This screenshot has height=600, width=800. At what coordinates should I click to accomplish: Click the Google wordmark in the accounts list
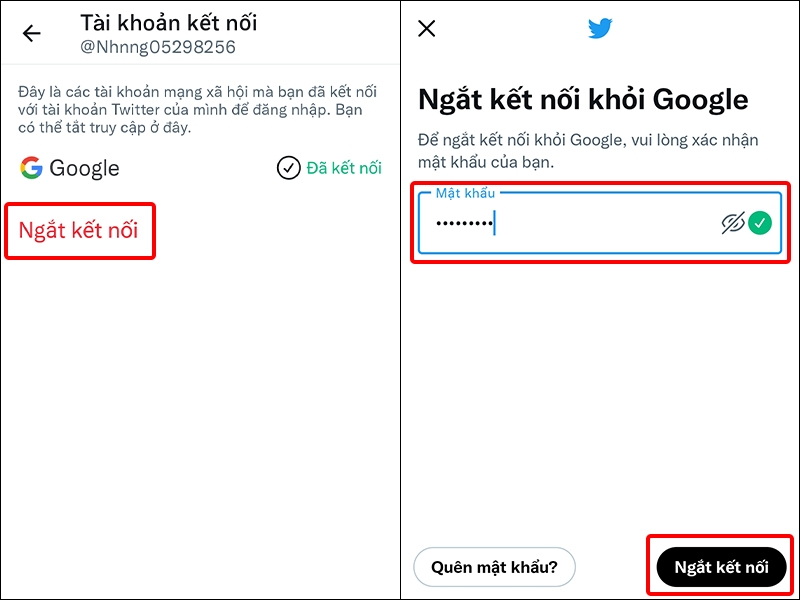pyautogui.click(x=84, y=168)
